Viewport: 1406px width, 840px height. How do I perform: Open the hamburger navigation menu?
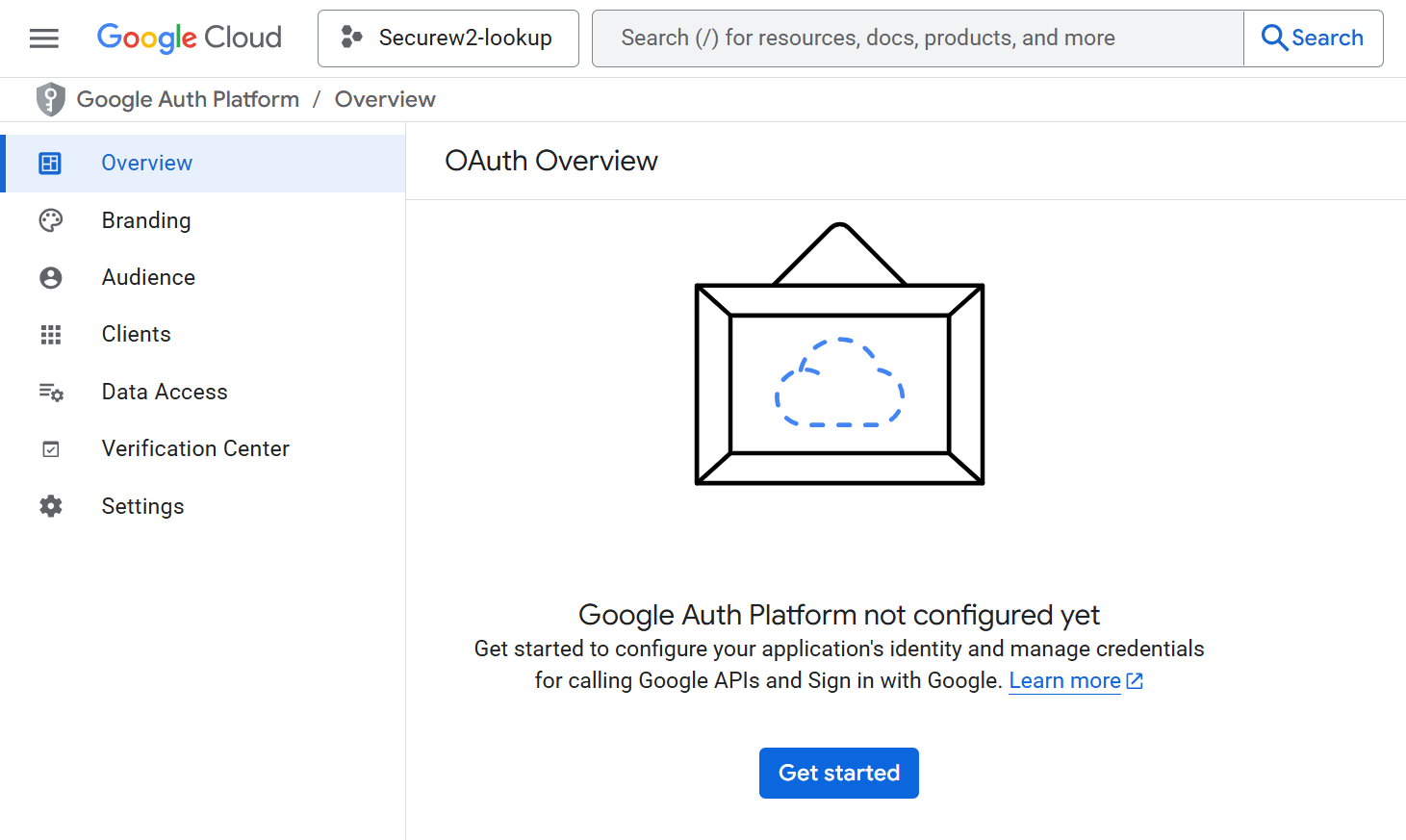pyautogui.click(x=44, y=38)
